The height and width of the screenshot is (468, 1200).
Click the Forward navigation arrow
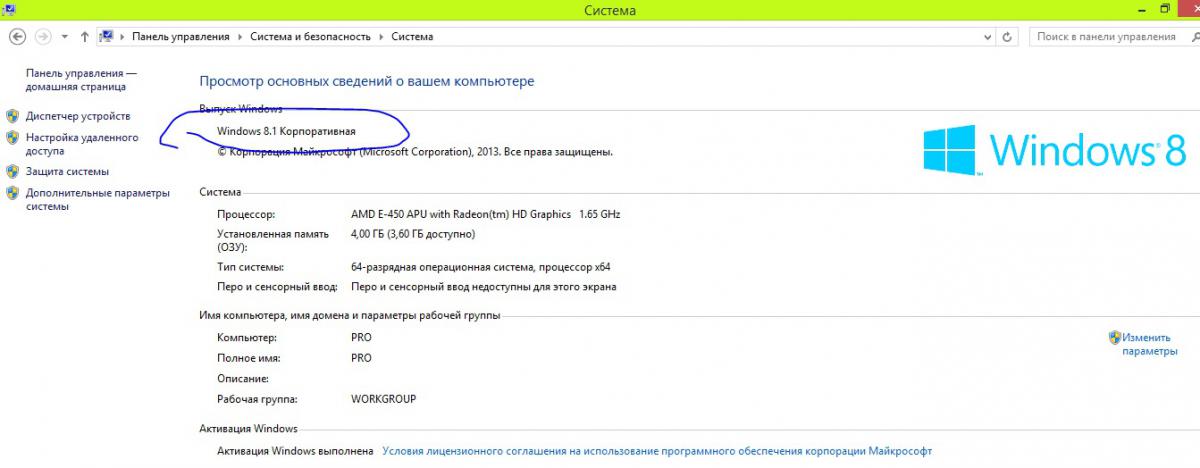coord(42,36)
